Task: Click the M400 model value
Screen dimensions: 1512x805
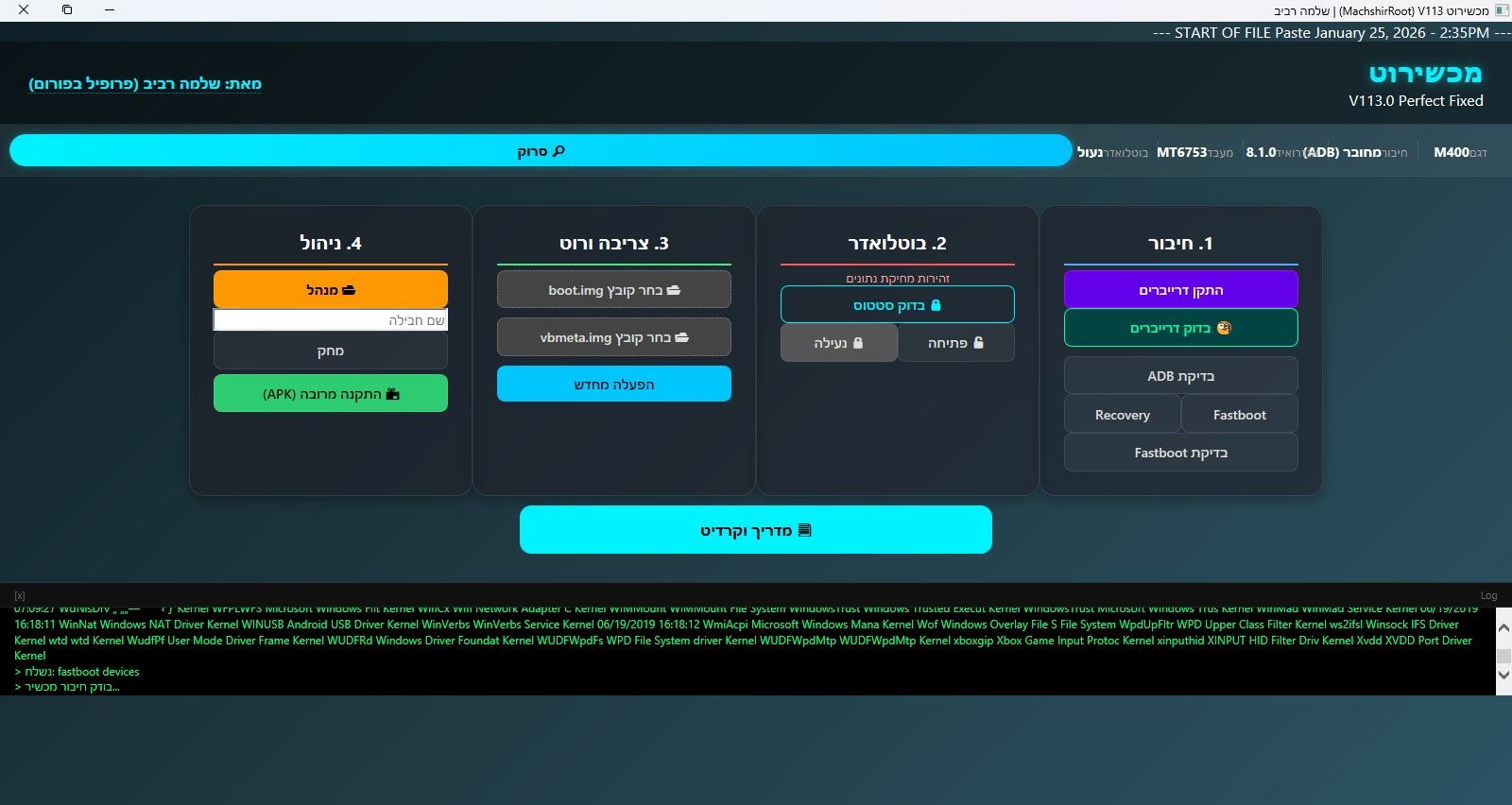Action: click(x=1452, y=152)
